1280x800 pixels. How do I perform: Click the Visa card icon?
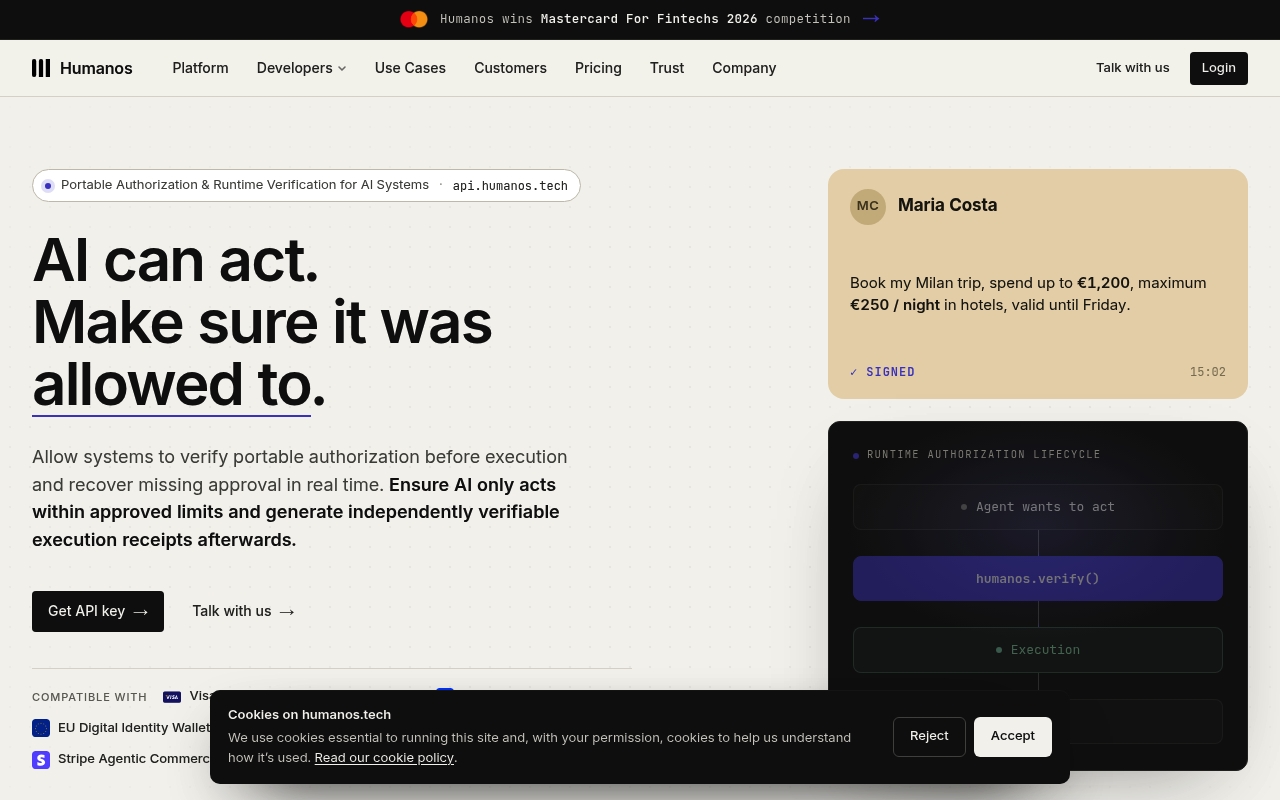pyautogui.click(x=172, y=697)
